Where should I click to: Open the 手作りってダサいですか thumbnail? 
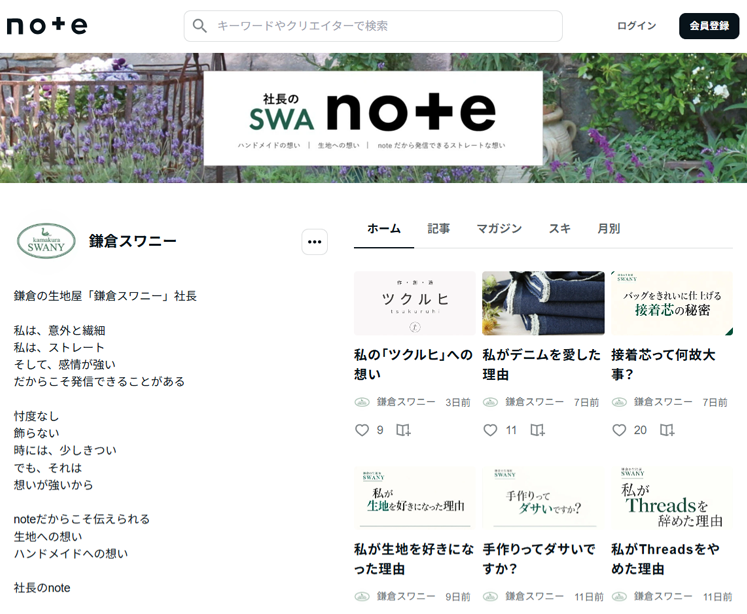pyautogui.click(x=543, y=497)
